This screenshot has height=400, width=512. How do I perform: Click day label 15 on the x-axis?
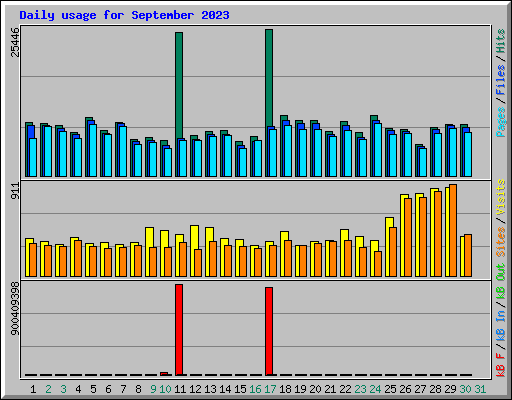pyautogui.click(x=240, y=389)
